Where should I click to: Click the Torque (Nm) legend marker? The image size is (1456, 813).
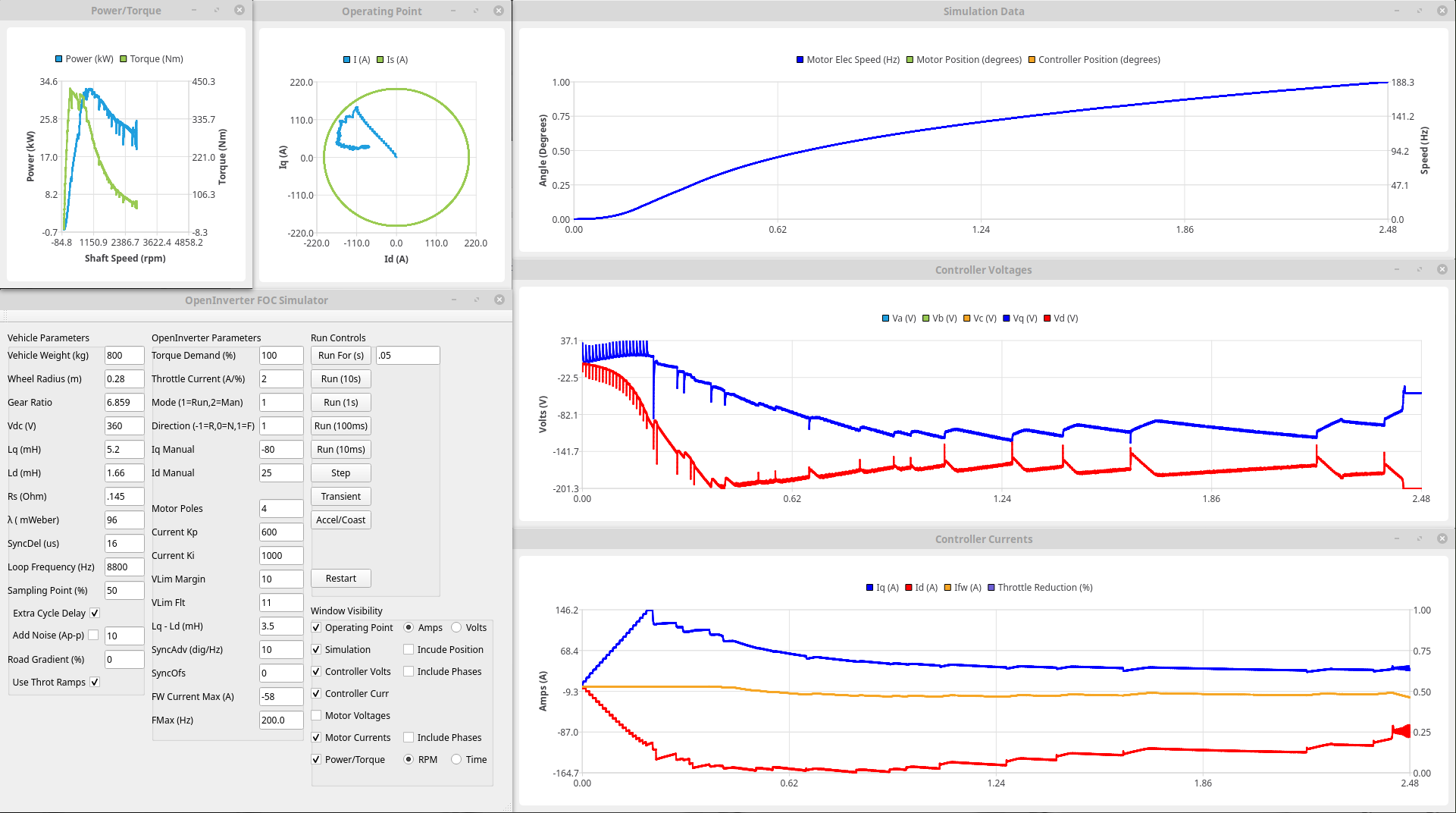[x=124, y=59]
